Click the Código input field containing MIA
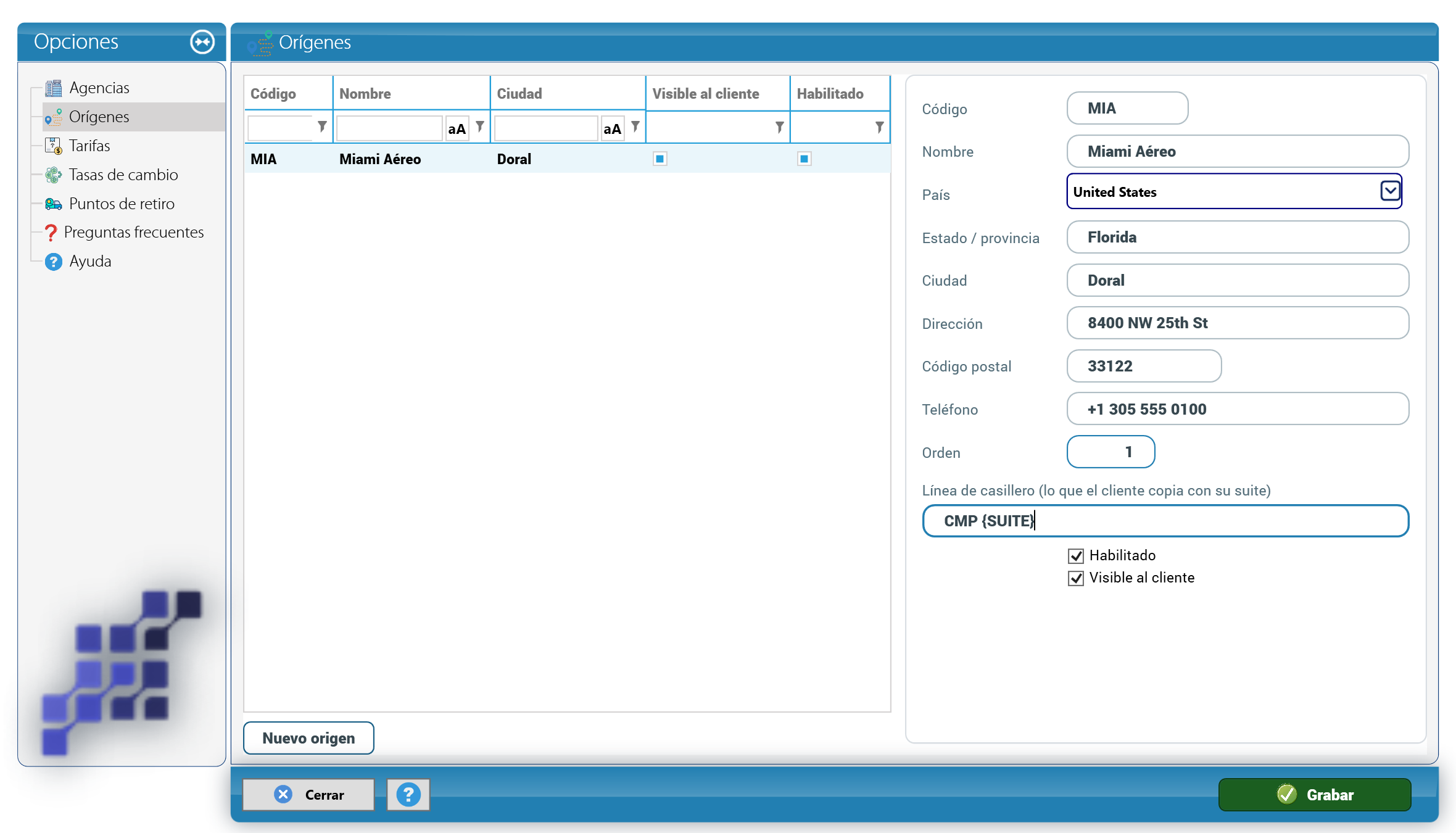The image size is (1456, 833). (1127, 109)
